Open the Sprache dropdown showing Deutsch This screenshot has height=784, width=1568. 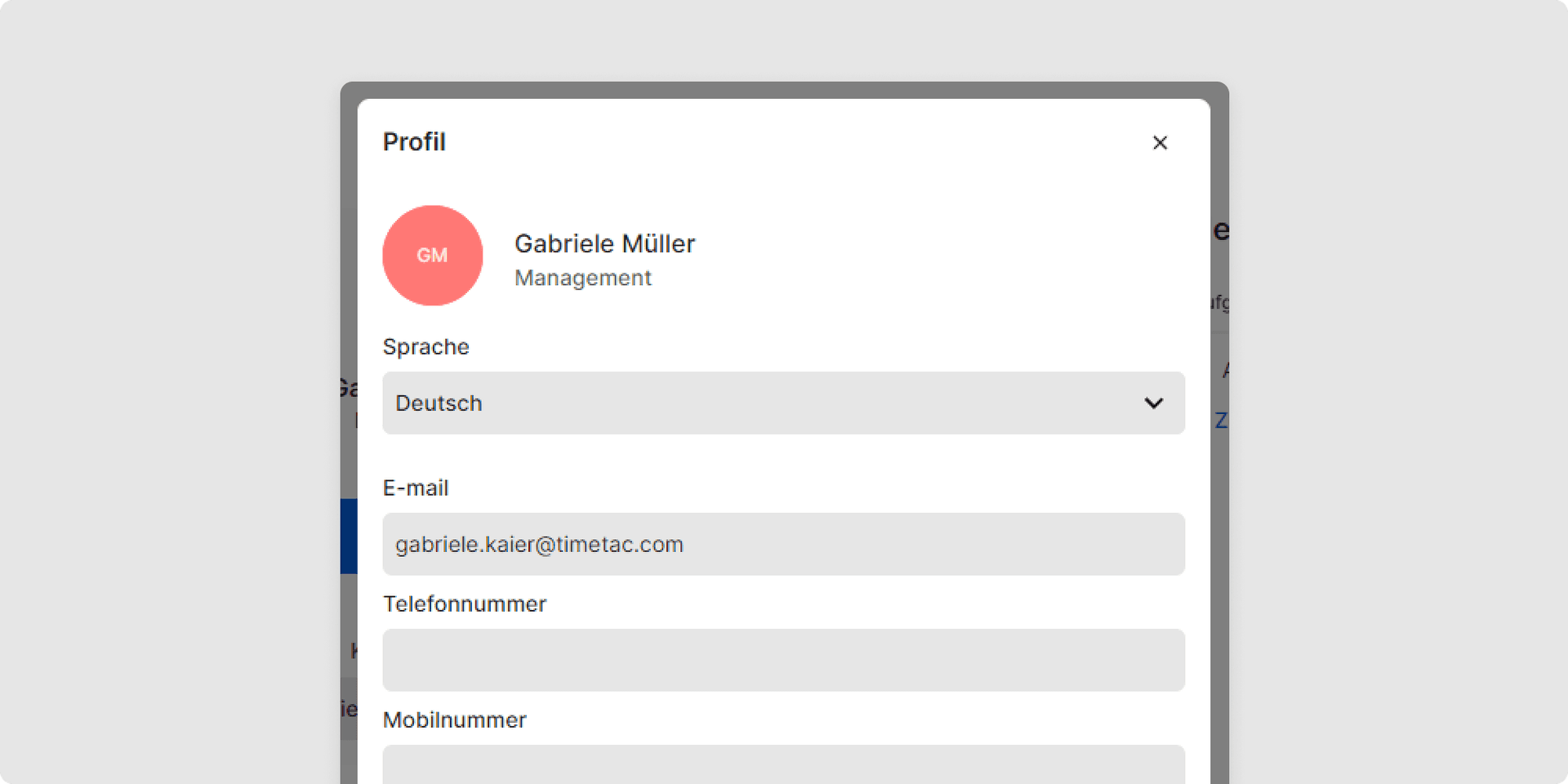click(783, 403)
